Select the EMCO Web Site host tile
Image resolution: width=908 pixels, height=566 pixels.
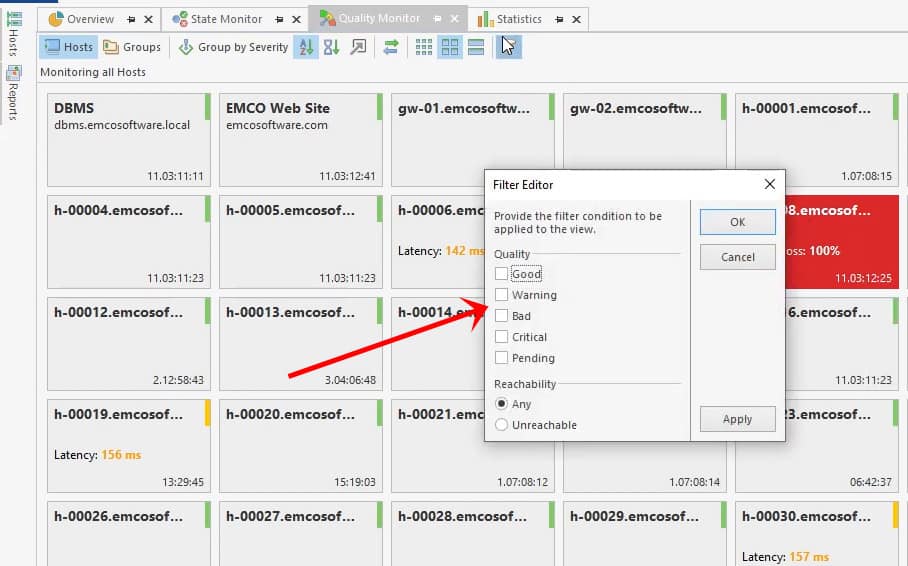coord(301,140)
